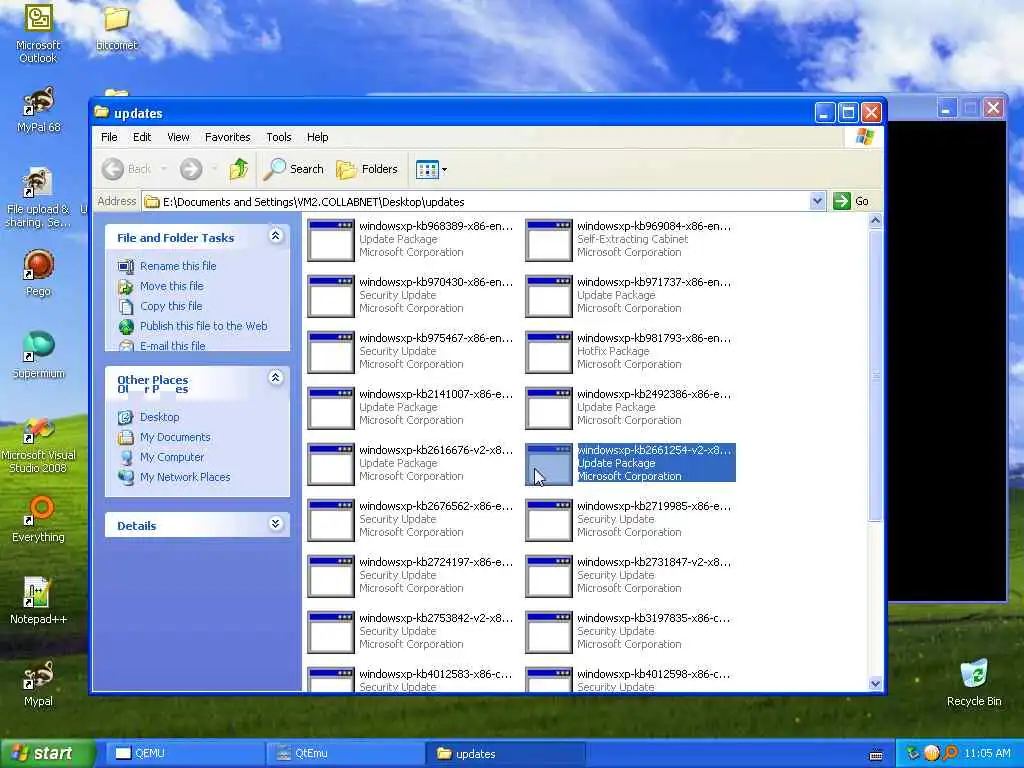Click the Back navigation button
The width and height of the screenshot is (1024, 768).
point(127,169)
